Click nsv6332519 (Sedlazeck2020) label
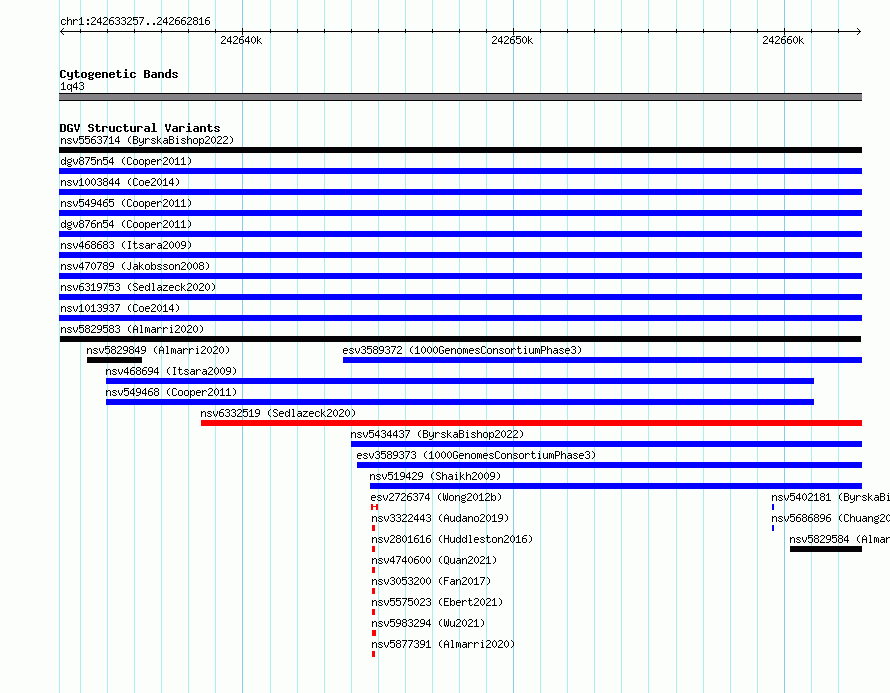Image resolution: width=890 pixels, height=693 pixels. pos(278,413)
